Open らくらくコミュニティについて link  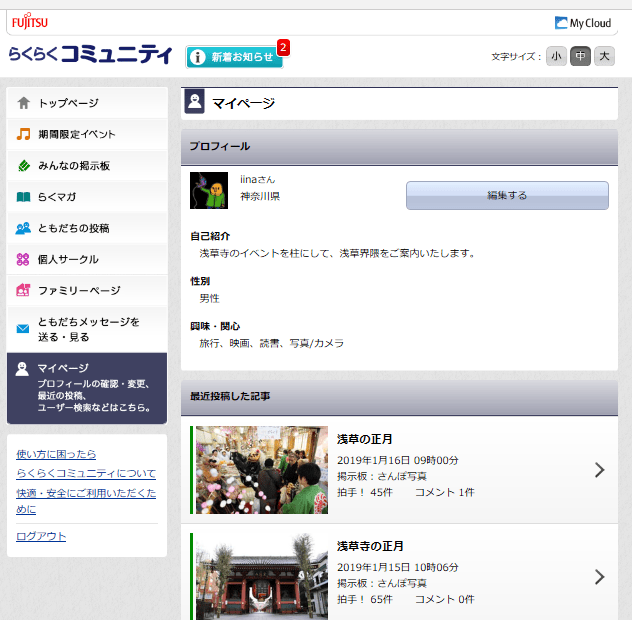coord(86,473)
